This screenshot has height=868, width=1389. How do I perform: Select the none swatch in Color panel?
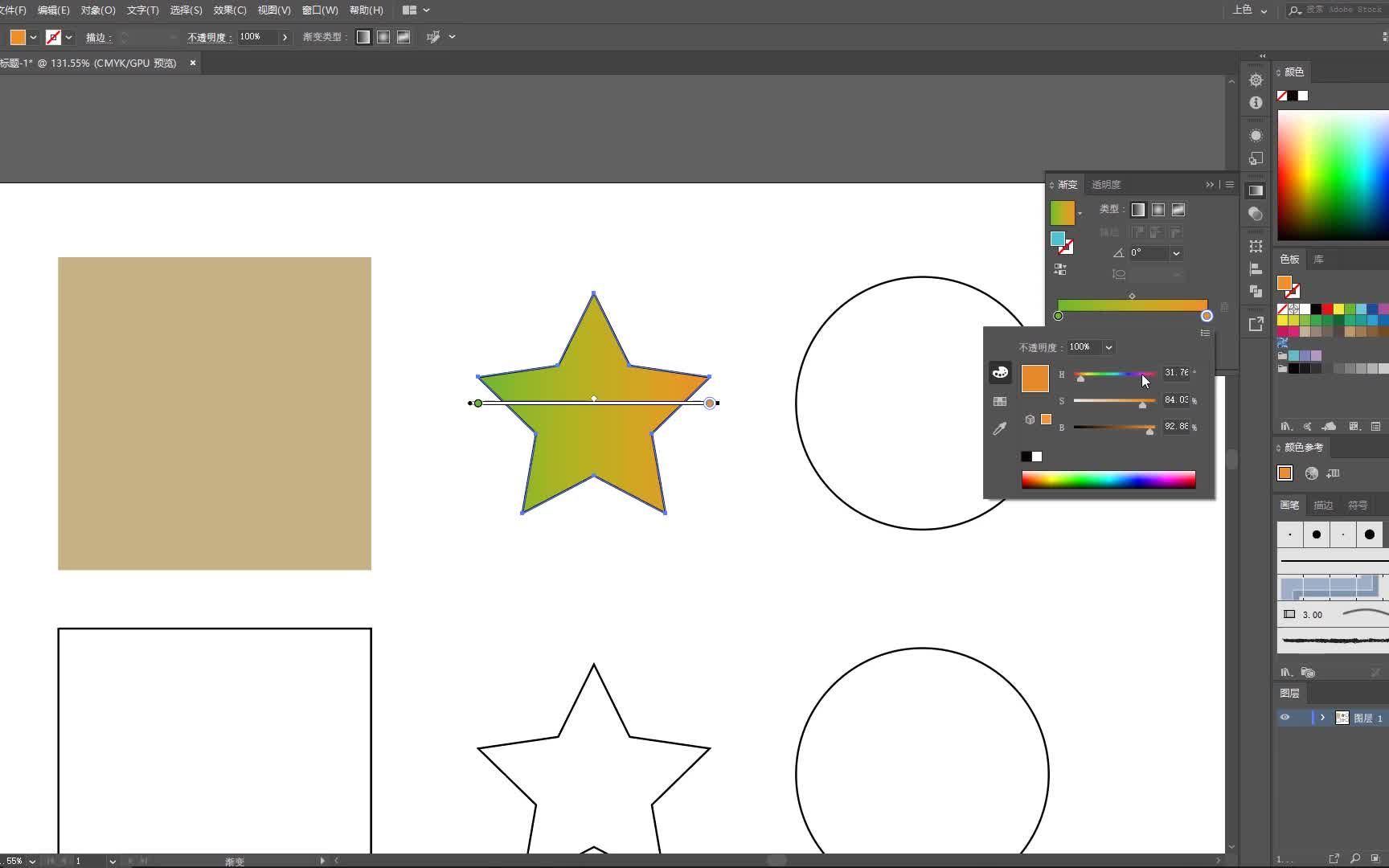pos(1282,96)
